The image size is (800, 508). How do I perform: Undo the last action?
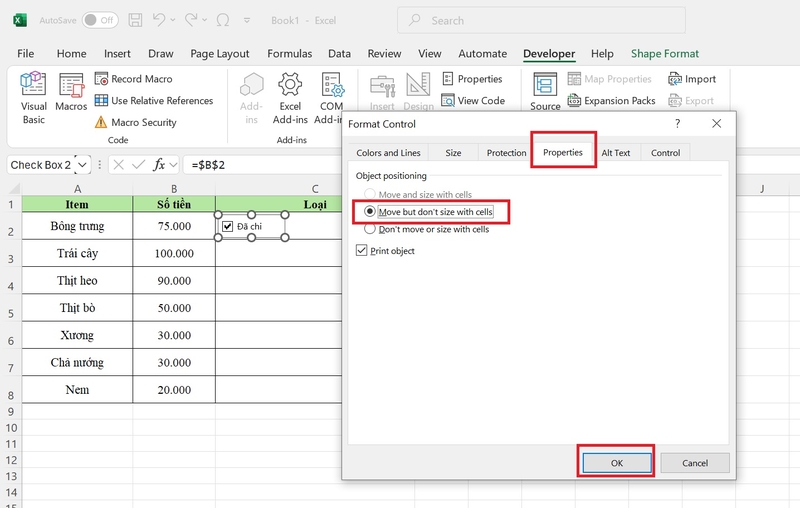tap(159, 20)
